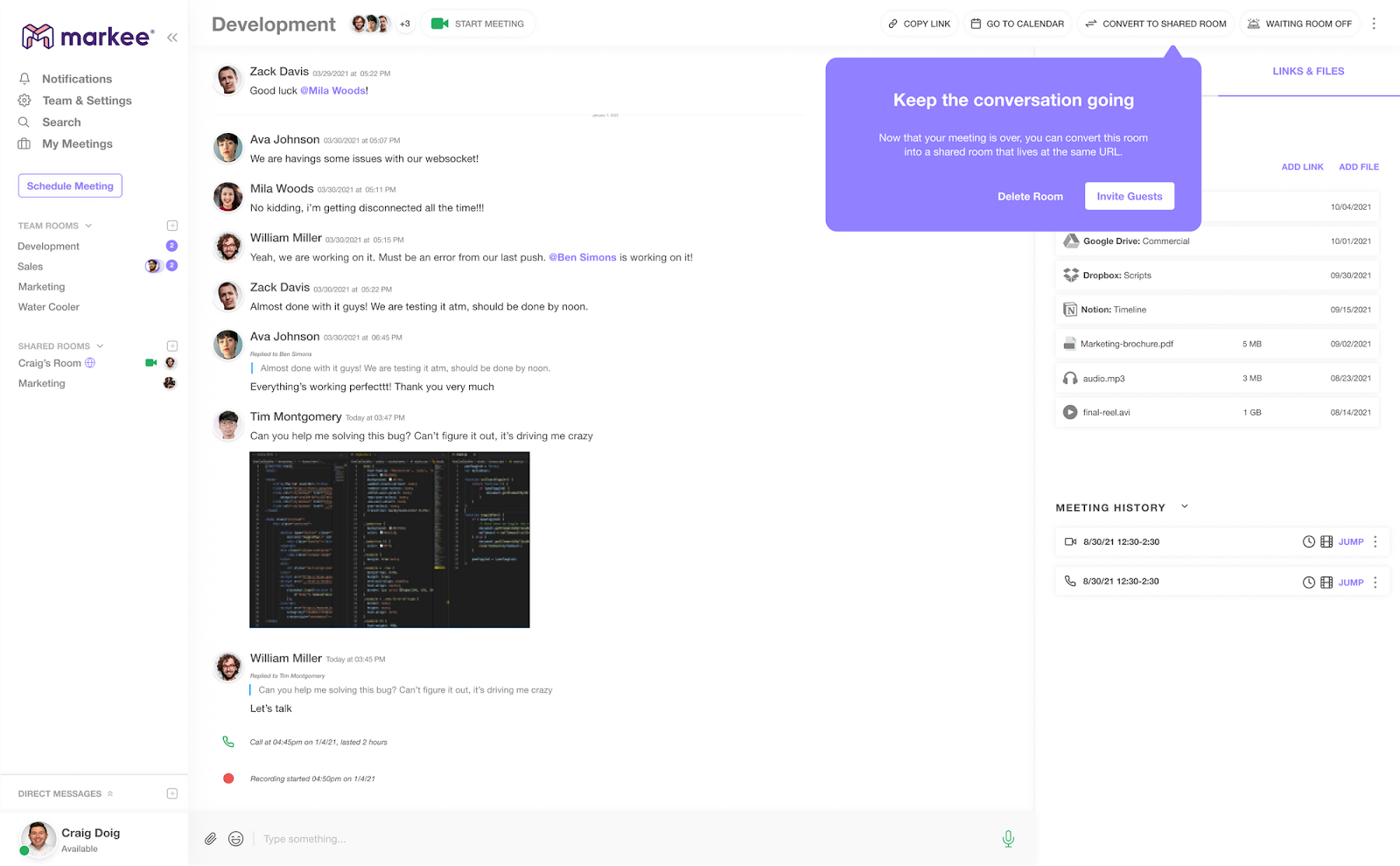Open the more options on the phone call row

[1375, 583]
